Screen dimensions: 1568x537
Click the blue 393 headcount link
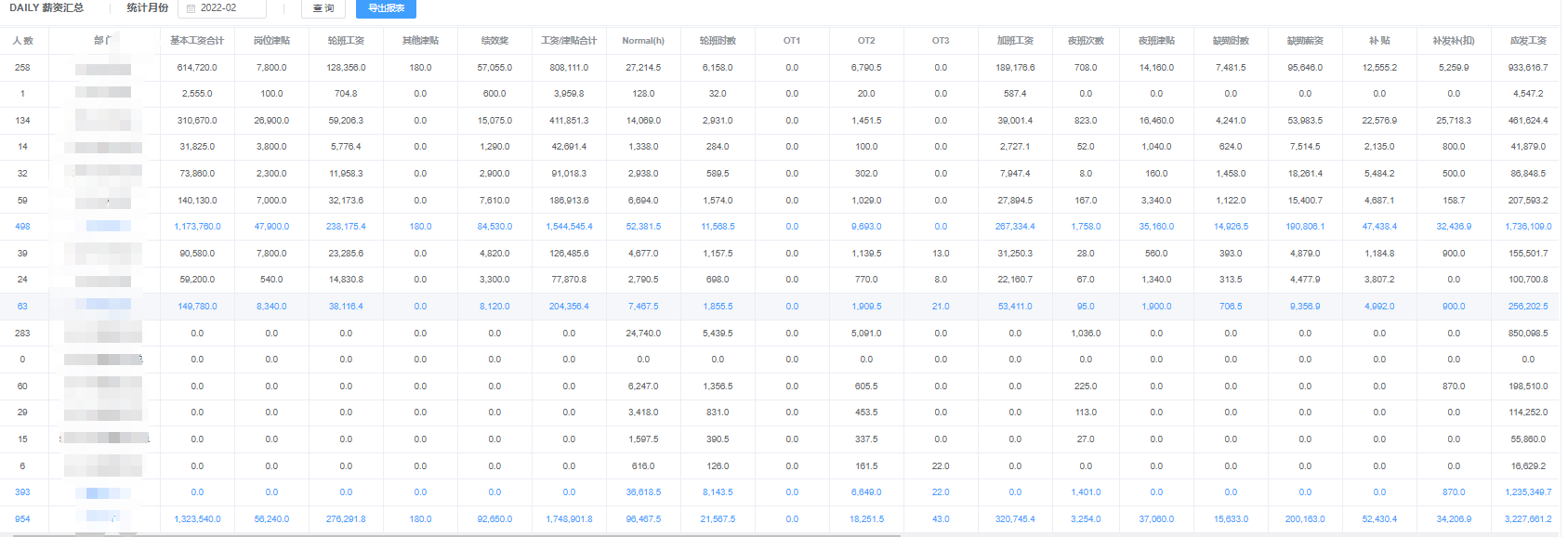click(x=22, y=492)
